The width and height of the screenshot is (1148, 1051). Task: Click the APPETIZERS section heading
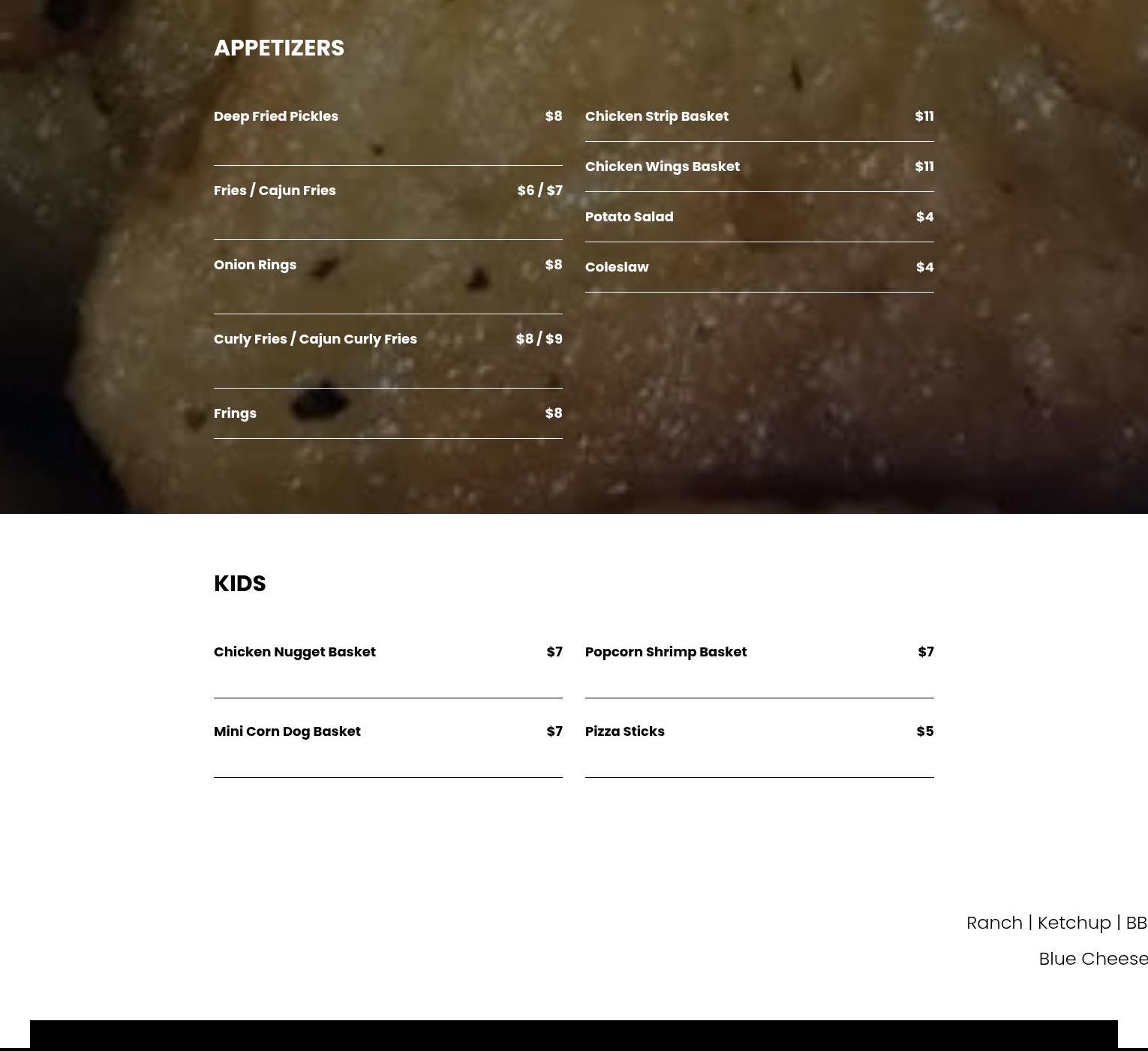click(279, 48)
